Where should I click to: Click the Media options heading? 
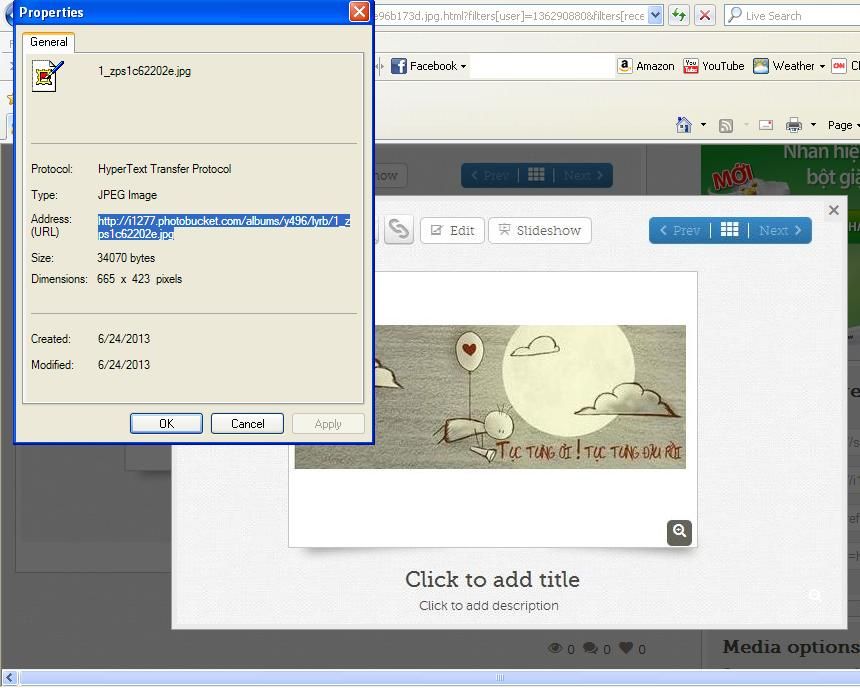tap(791, 647)
